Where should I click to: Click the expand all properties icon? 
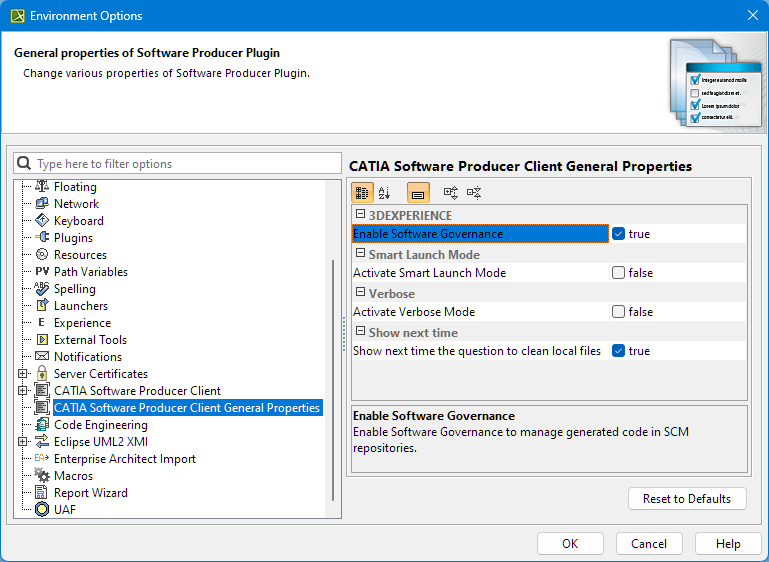coord(450,193)
